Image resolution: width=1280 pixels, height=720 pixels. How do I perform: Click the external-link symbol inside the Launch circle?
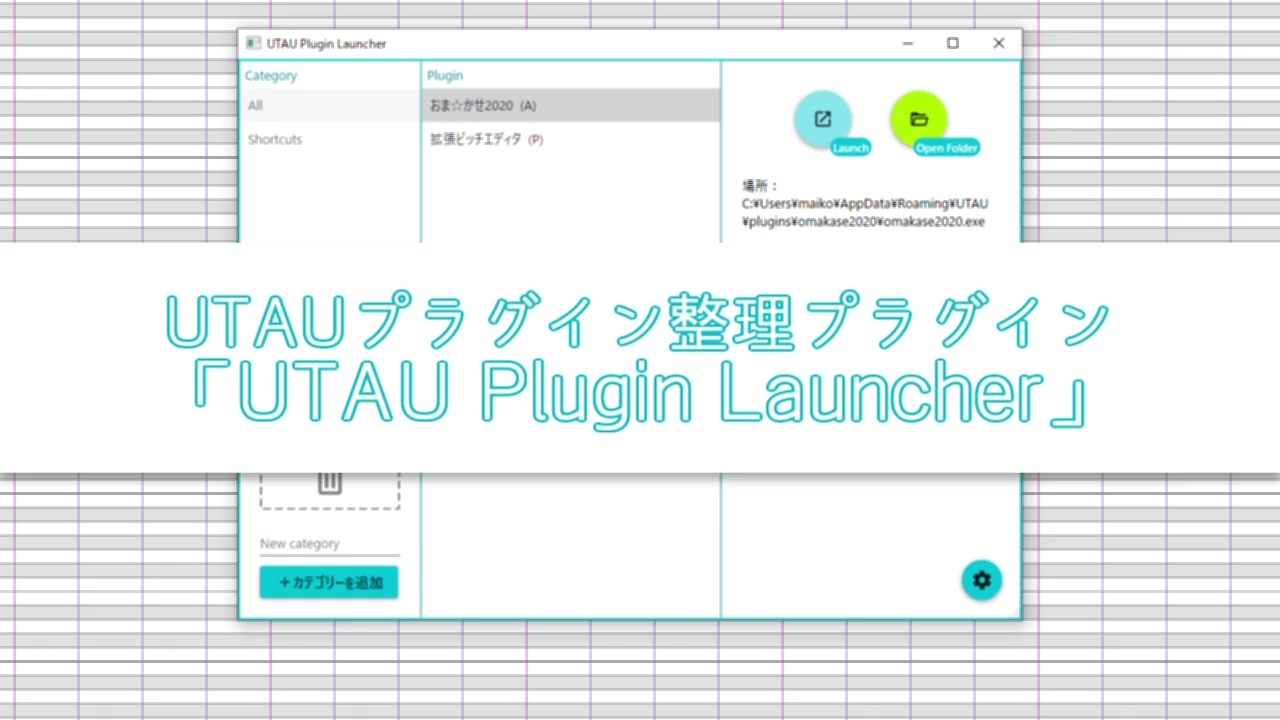click(x=822, y=119)
